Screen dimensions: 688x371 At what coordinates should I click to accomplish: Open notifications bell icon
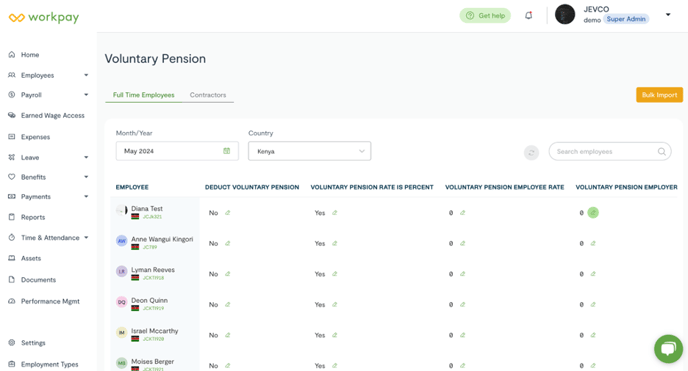coord(529,15)
